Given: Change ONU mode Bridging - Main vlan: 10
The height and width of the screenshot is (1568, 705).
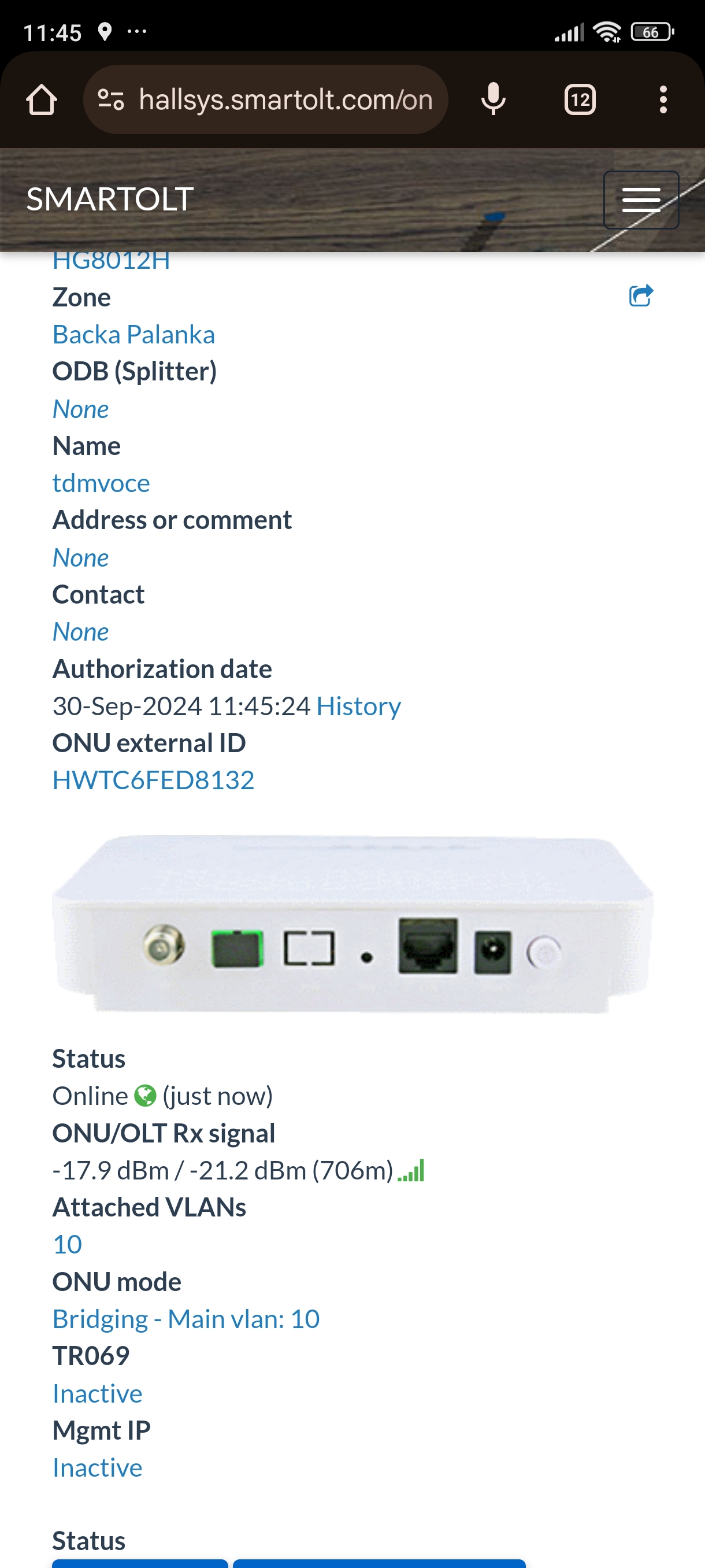Looking at the screenshot, I should (x=186, y=1319).
